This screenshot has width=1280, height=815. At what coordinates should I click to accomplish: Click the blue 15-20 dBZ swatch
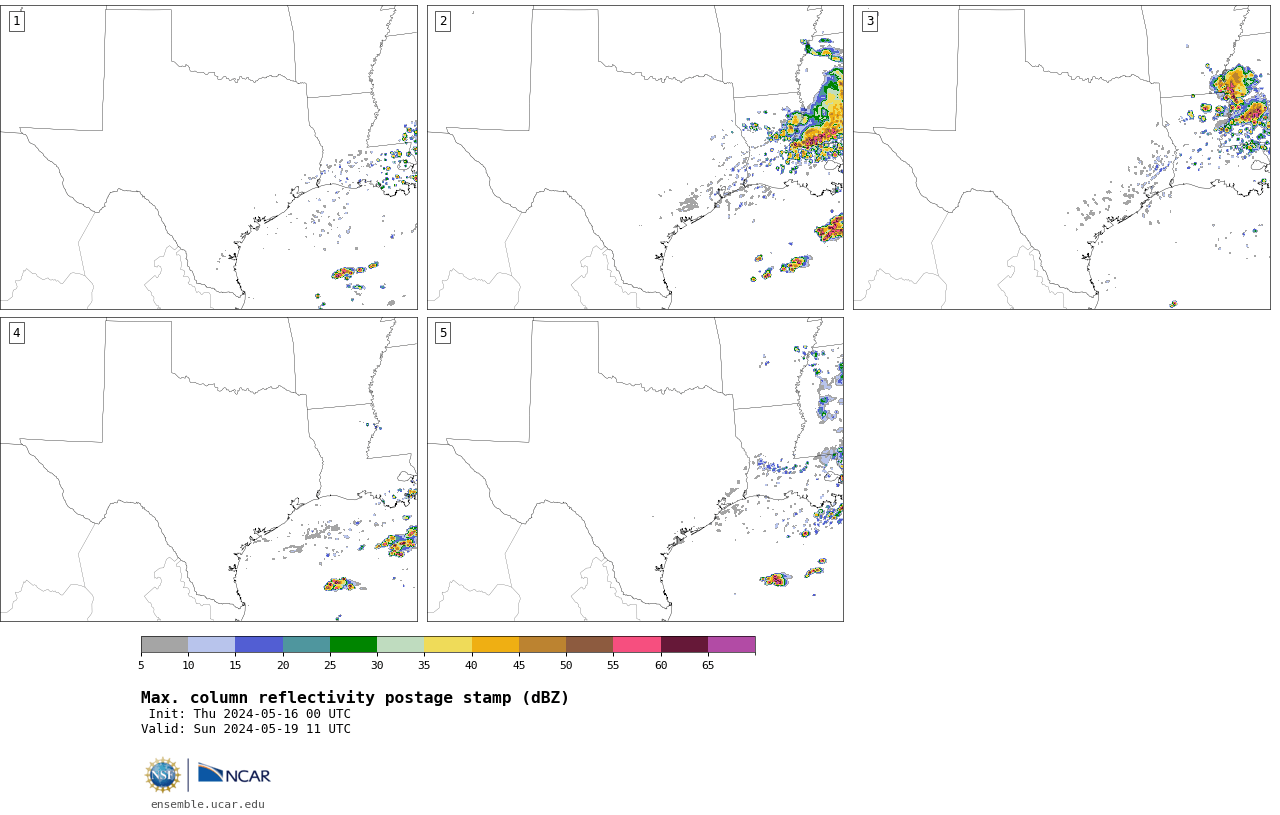(x=259, y=644)
